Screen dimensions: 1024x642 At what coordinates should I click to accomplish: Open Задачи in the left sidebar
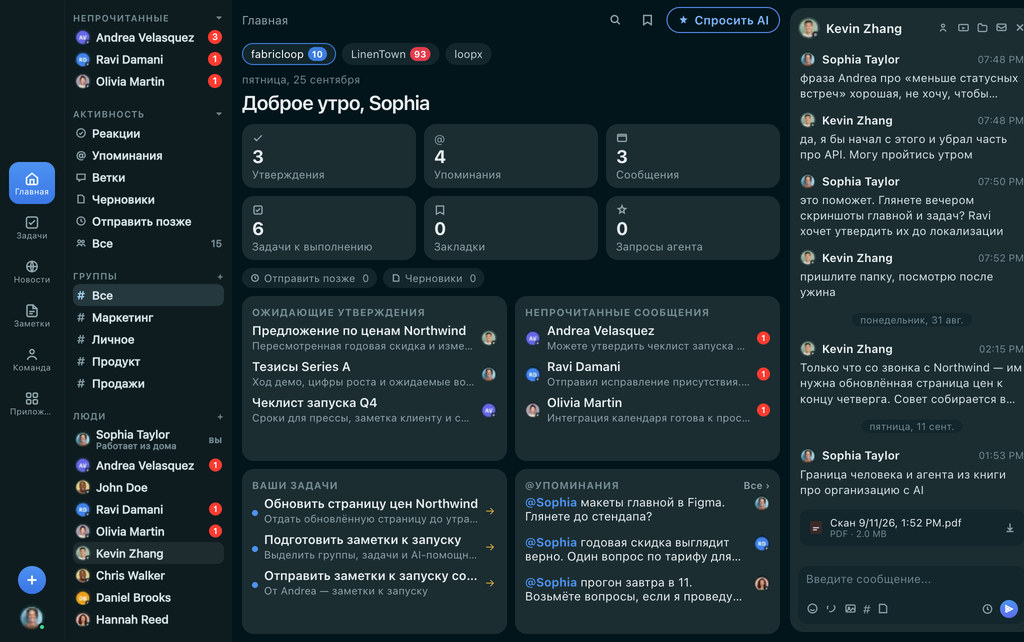(x=31, y=227)
